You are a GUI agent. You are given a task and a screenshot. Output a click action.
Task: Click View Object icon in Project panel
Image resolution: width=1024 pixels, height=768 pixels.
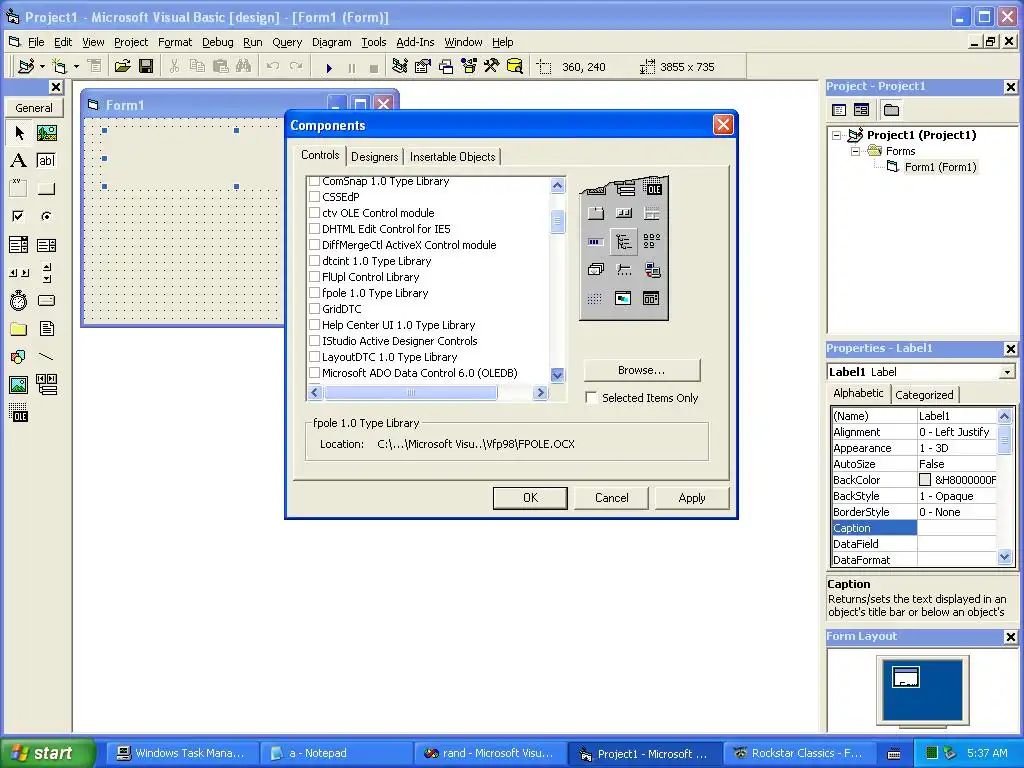tap(862, 110)
